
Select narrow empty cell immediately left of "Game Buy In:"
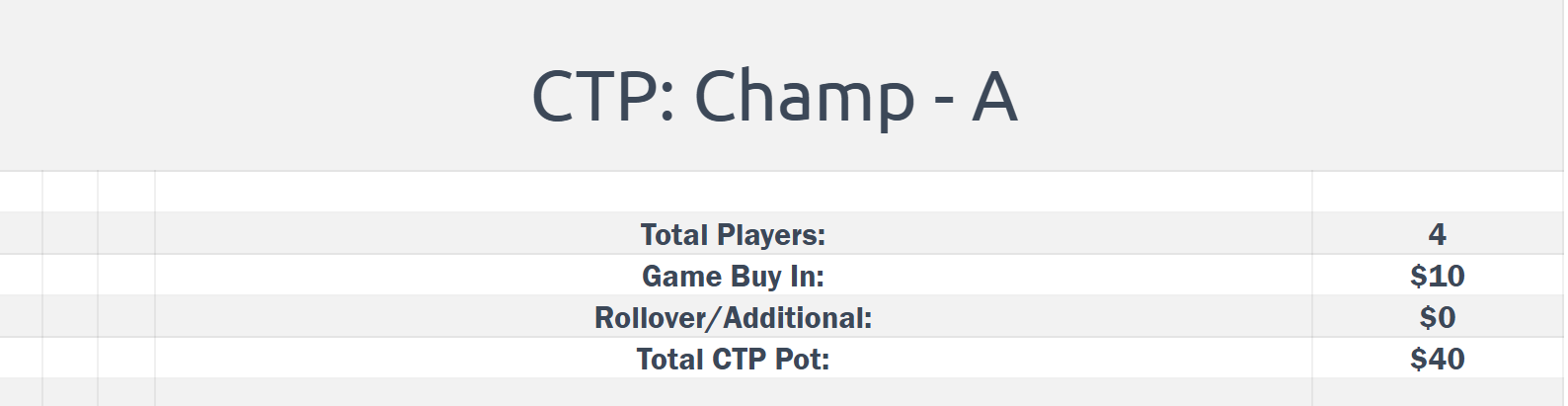click(x=126, y=276)
